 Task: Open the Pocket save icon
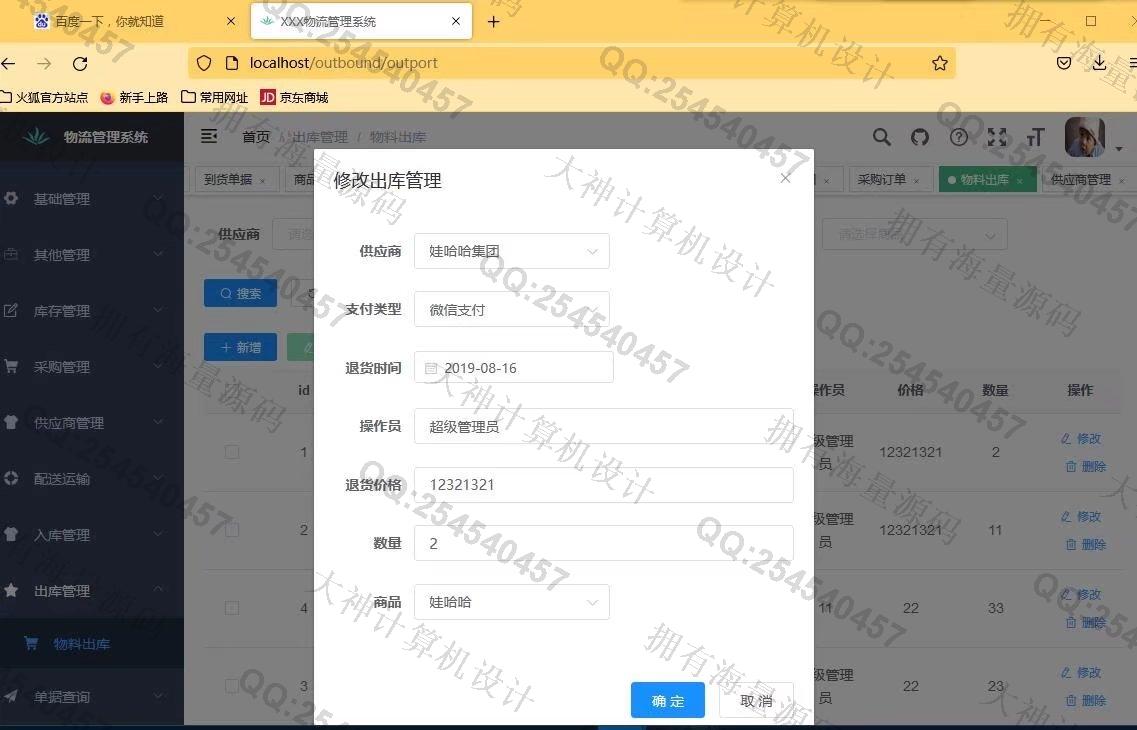click(x=1064, y=63)
